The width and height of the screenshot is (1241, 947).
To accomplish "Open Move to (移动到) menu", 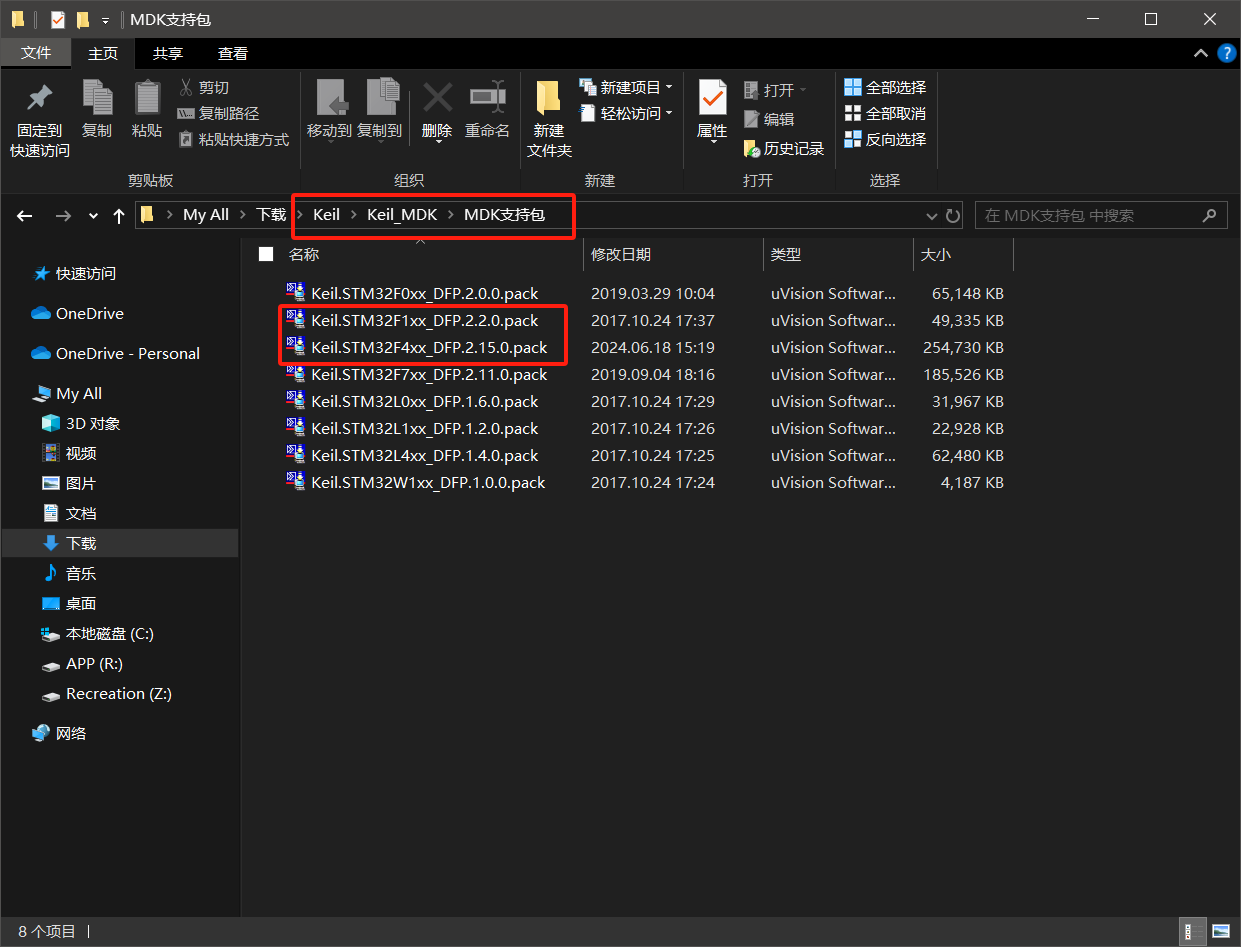I will 329,110.
